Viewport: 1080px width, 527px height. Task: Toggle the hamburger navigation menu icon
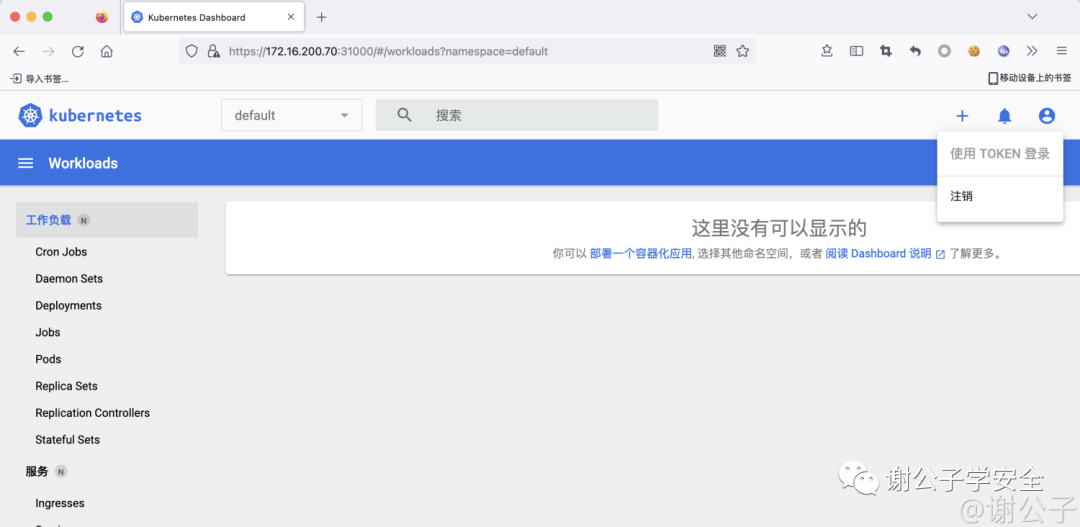[x=25, y=163]
